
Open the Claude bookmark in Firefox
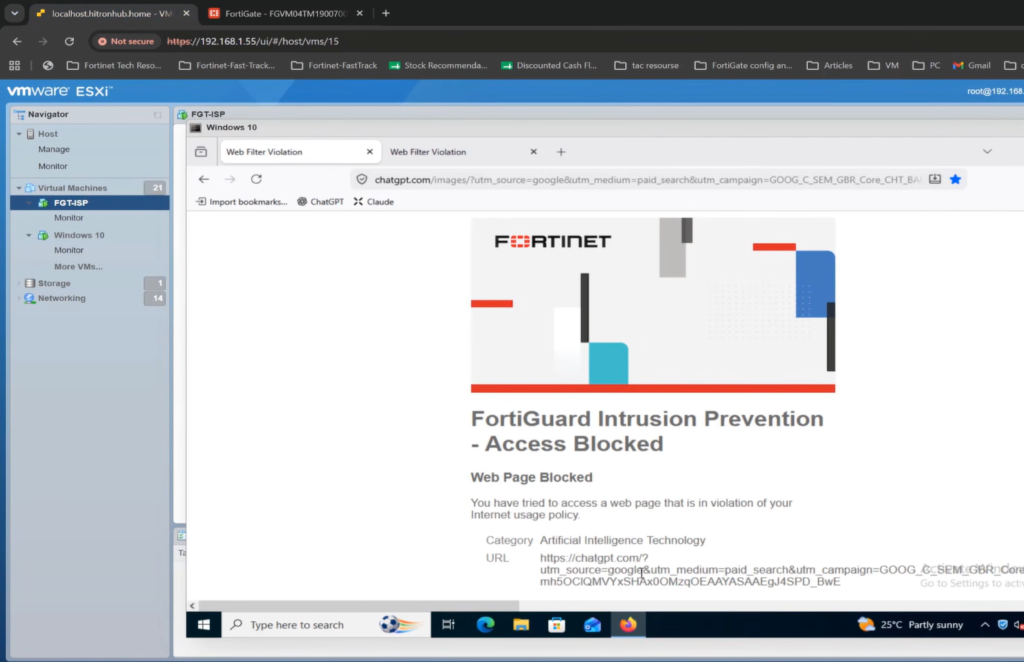pos(374,202)
